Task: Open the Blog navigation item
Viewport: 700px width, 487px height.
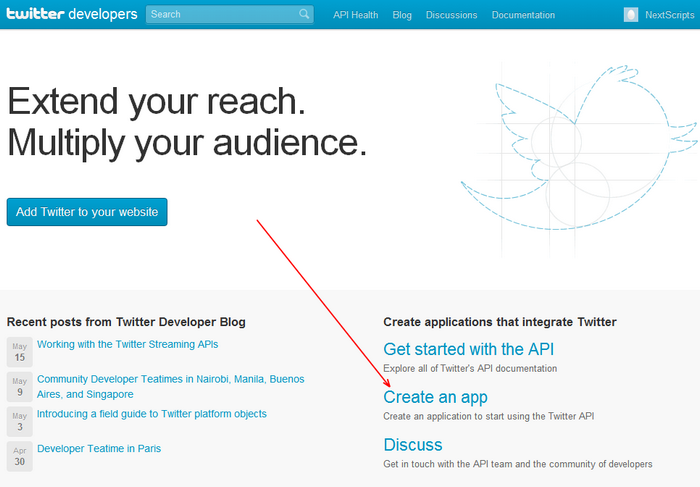Action: [x=402, y=15]
